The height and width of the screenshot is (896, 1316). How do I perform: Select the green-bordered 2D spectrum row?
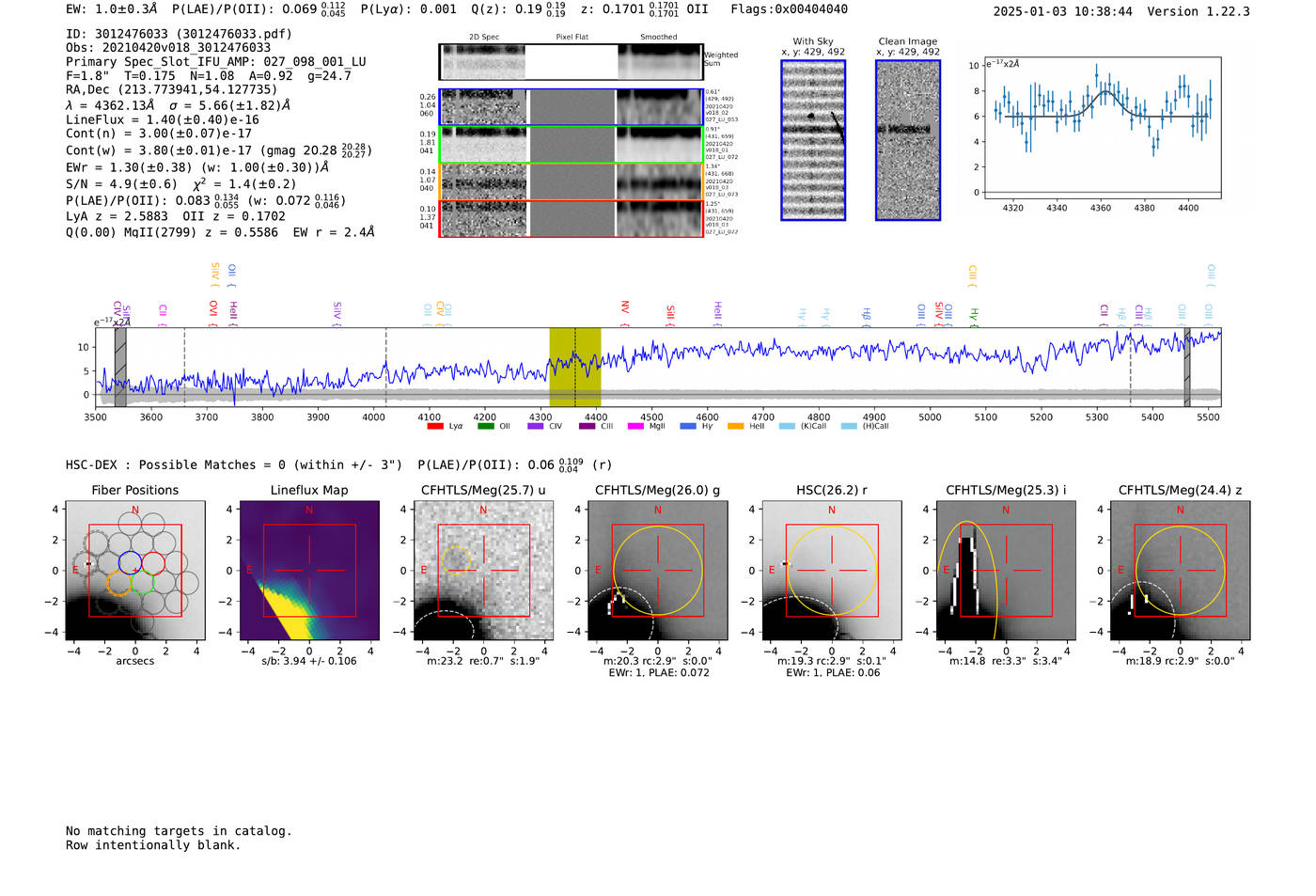pos(571,145)
